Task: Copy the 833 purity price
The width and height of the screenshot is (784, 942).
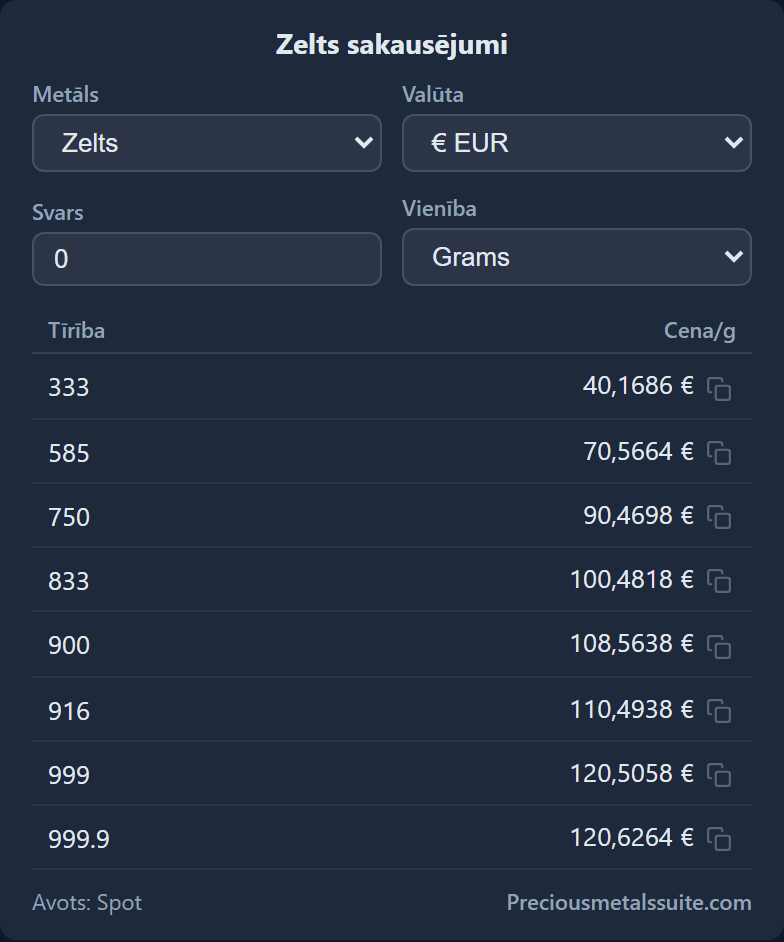Action: pyautogui.click(x=719, y=581)
